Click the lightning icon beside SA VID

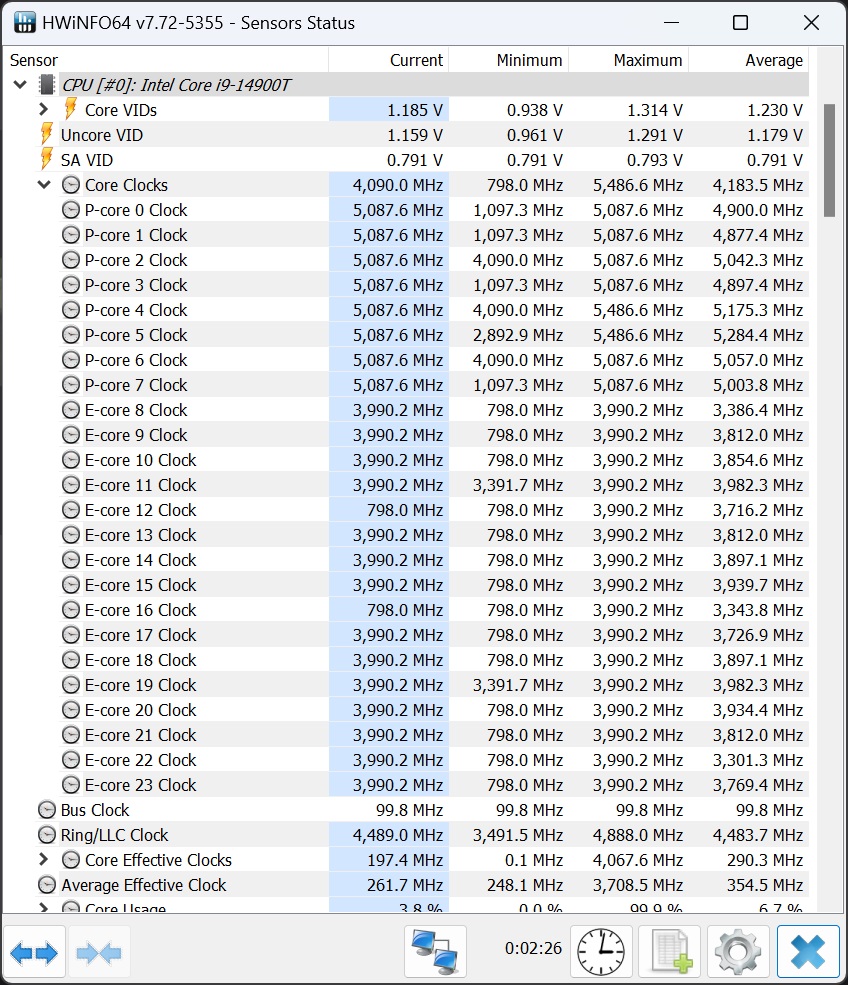pos(46,160)
